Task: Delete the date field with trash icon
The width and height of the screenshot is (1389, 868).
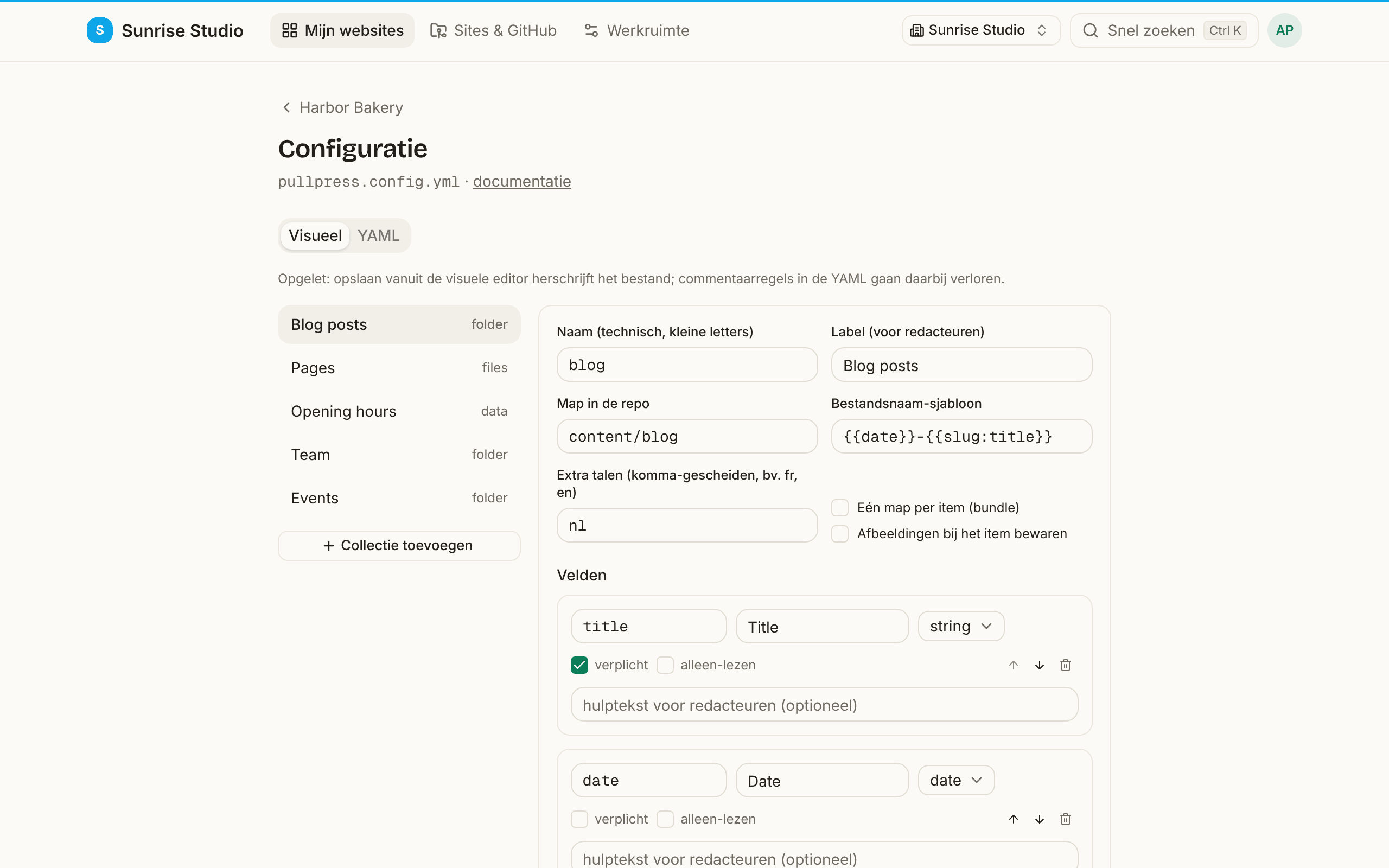Action: [x=1065, y=819]
